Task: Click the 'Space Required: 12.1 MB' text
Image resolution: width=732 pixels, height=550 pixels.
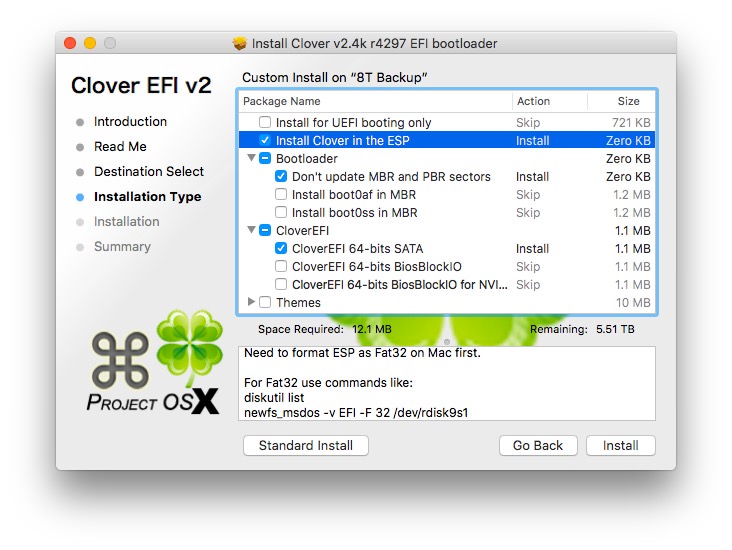Action: [x=325, y=329]
